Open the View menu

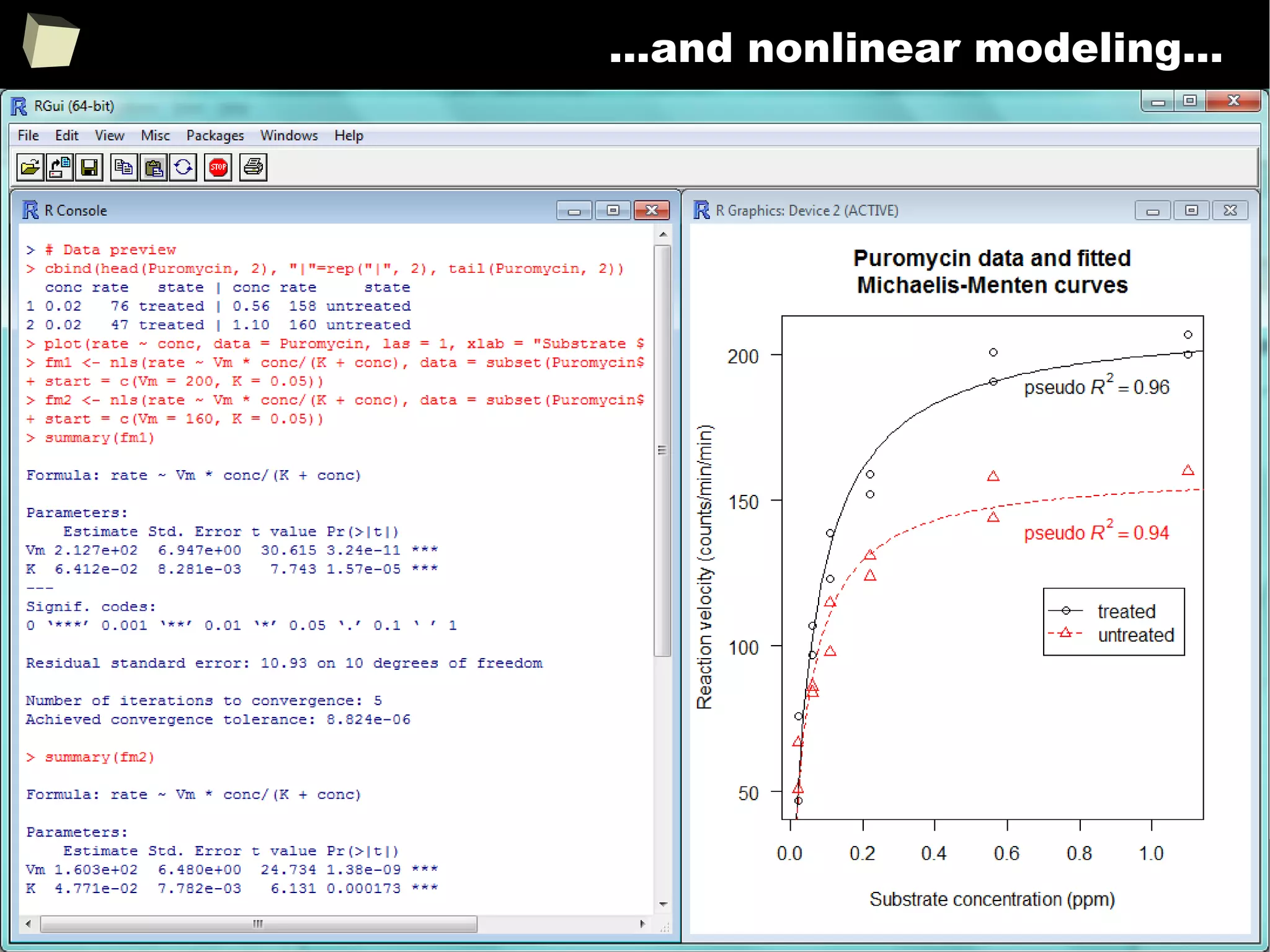click(x=109, y=135)
